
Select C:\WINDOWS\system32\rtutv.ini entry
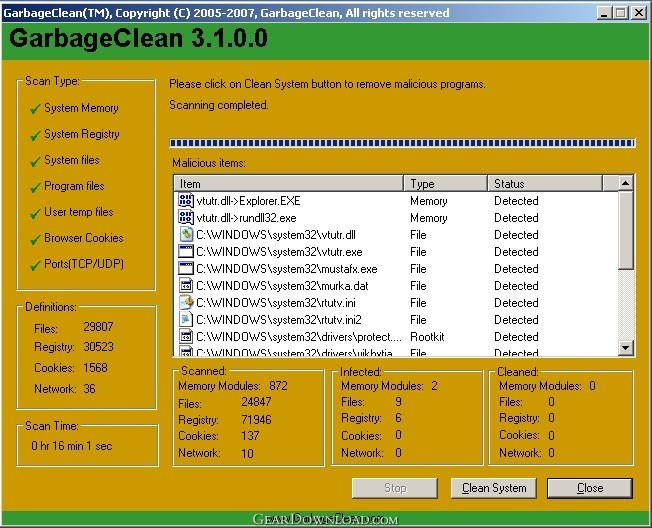pyautogui.click(x=276, y=303)
